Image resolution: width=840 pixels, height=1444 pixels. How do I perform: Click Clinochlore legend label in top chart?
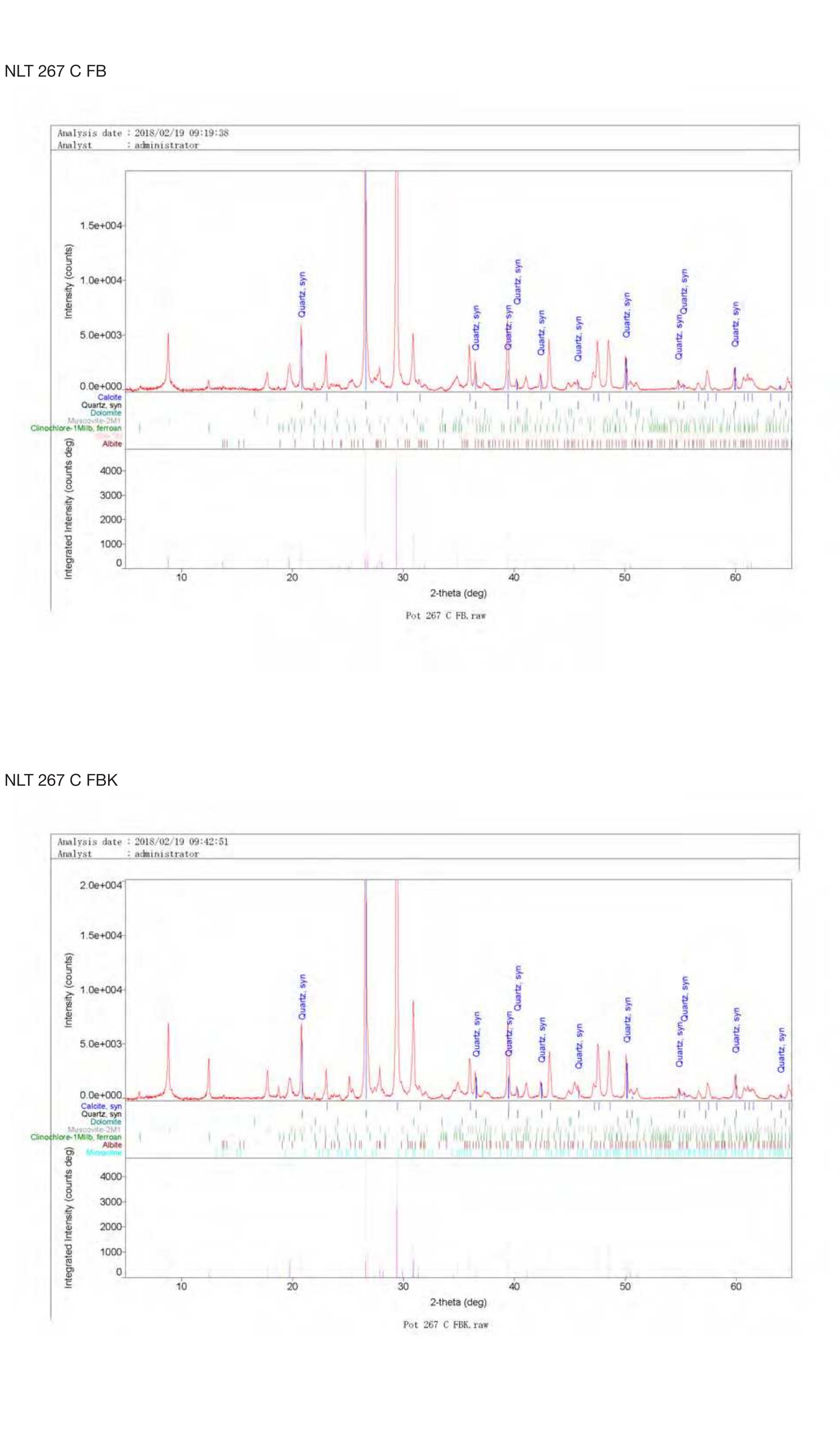pos(76,428)
